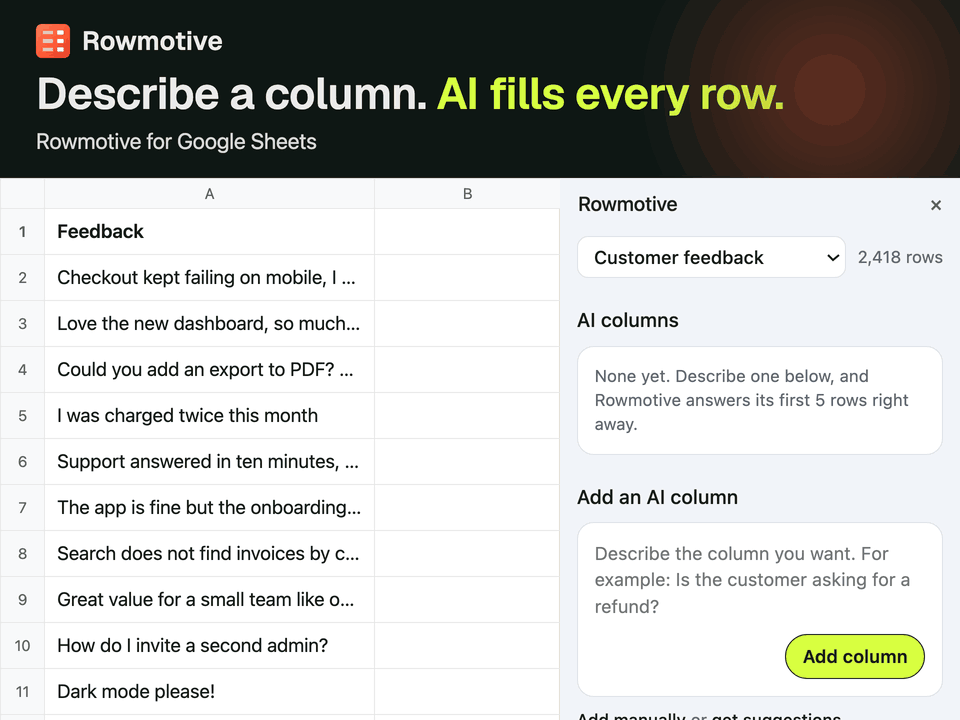Select cell 'I was charged twice this month'
The width and height of the screenshot is (960, 720).
coord(209,415)
